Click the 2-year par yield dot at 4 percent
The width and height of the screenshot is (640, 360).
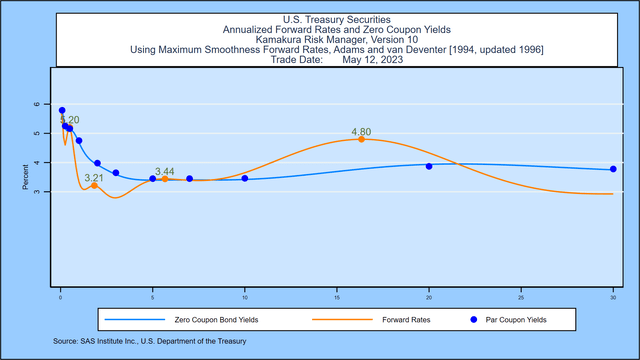pos(97,163)
